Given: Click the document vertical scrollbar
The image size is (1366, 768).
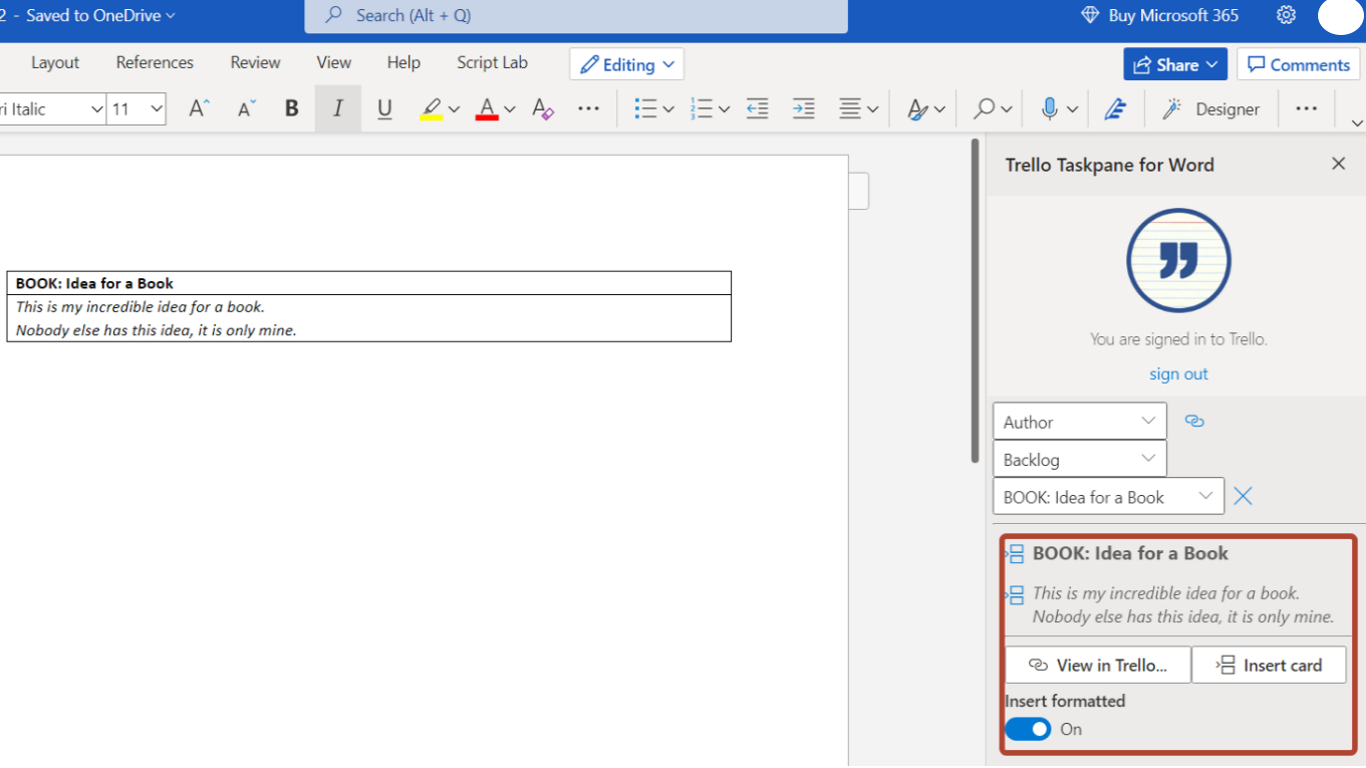Looking at the screenshot, I should pos(975,300).
